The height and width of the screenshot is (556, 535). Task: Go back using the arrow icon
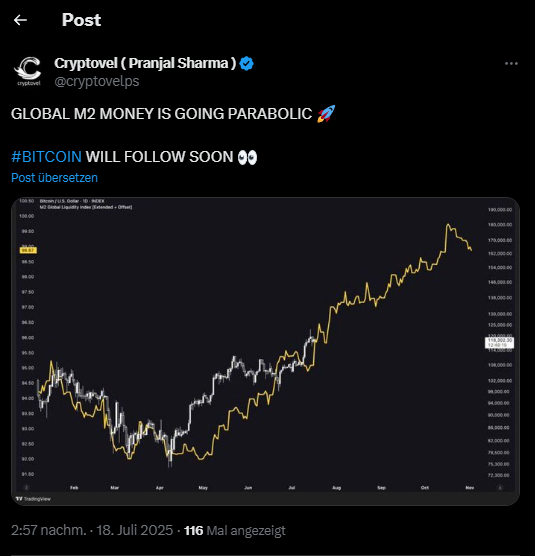click(x=20, y=20)
